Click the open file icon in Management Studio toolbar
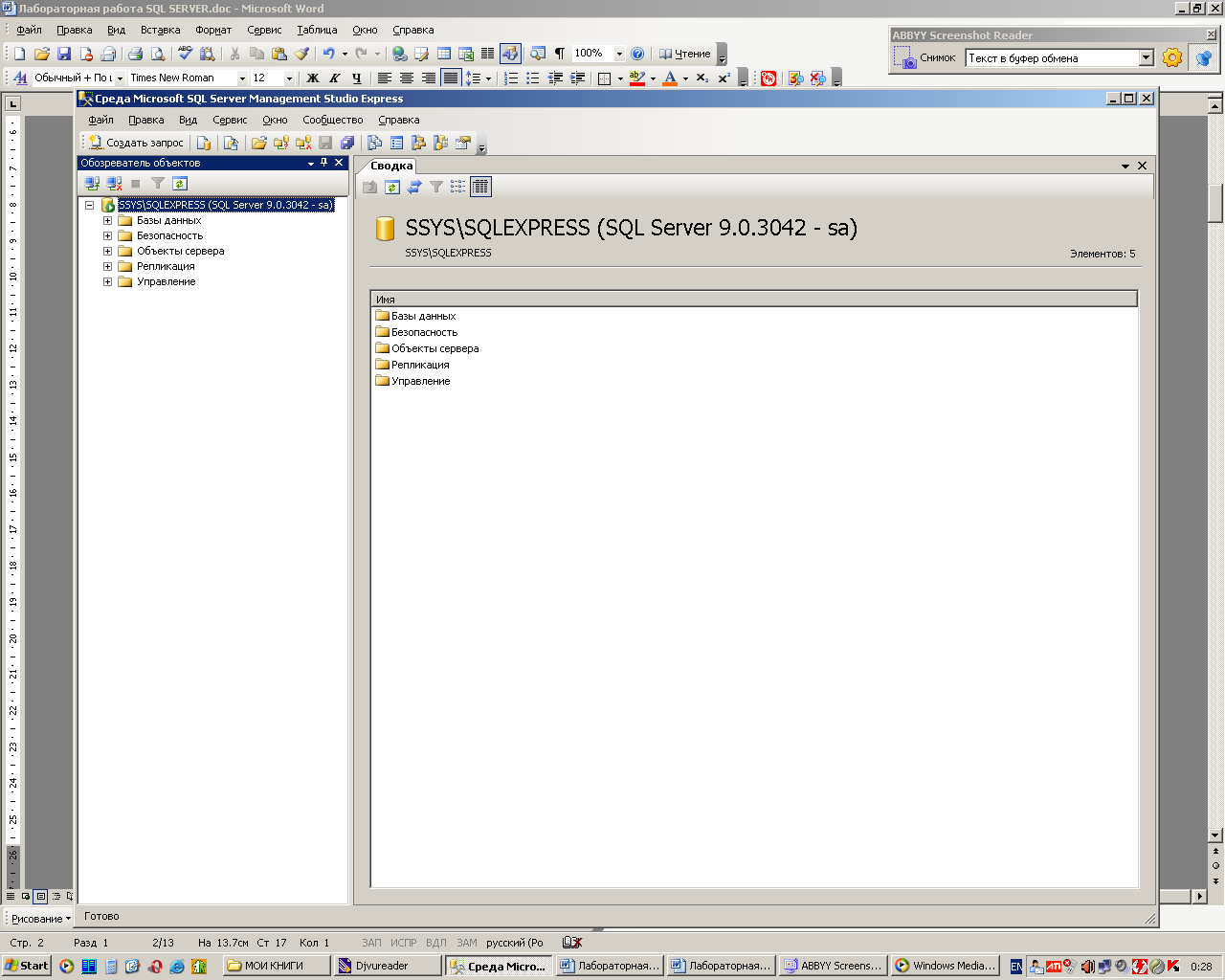 (x=258, y=143)
